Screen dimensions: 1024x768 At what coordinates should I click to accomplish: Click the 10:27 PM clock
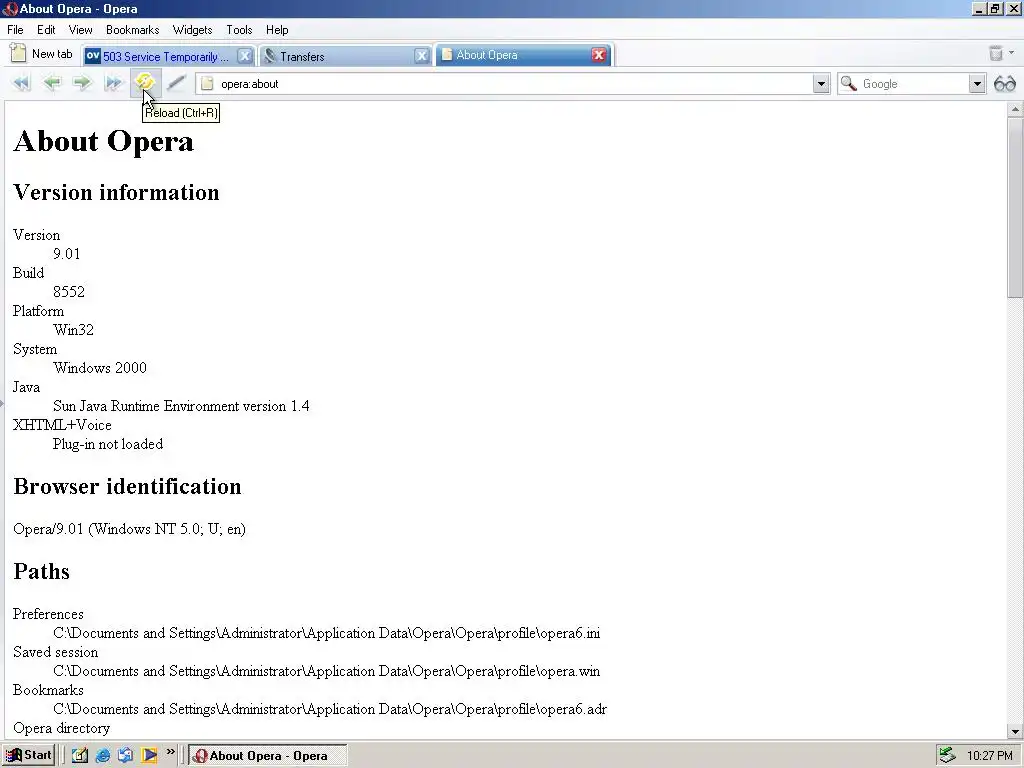point(989,756)
